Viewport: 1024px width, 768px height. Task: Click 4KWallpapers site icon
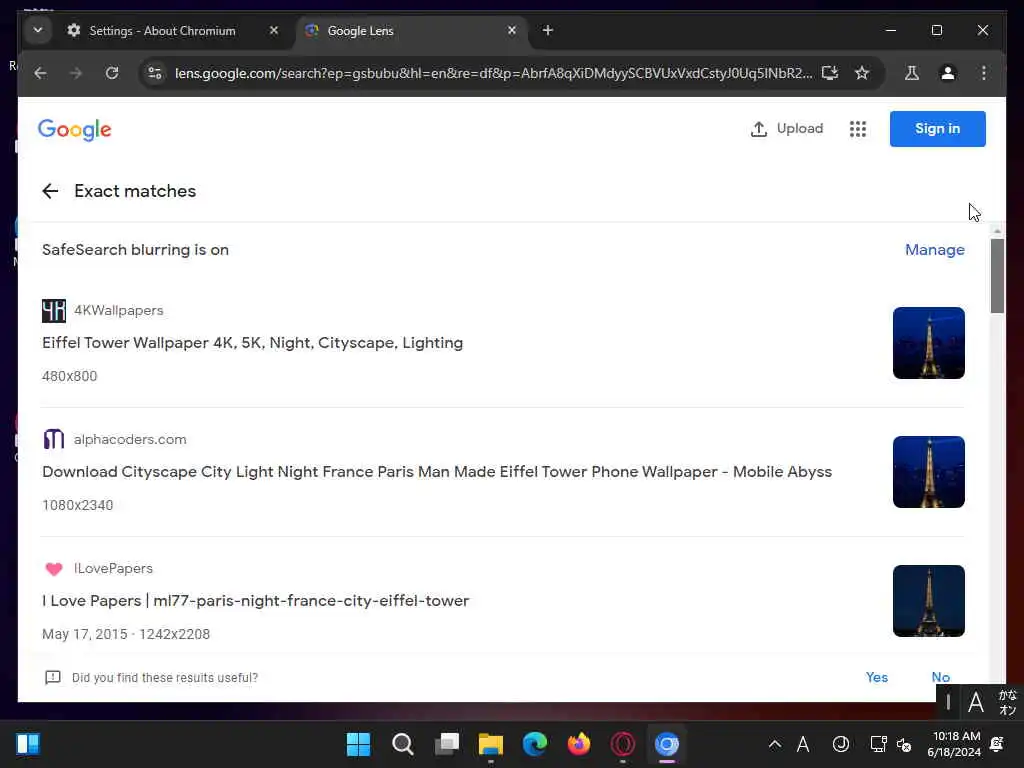pos(54,311)
